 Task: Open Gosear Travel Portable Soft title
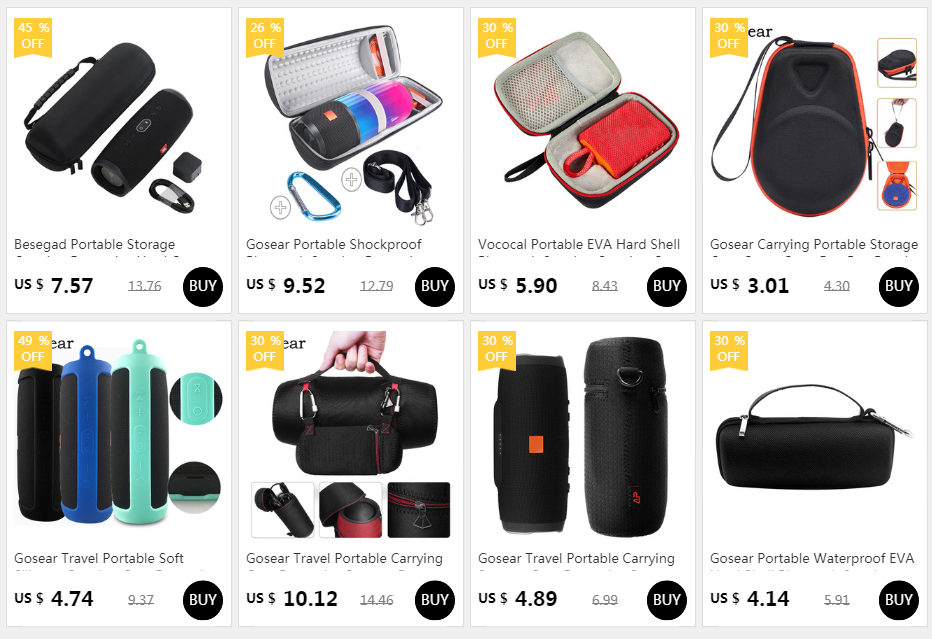99,558
